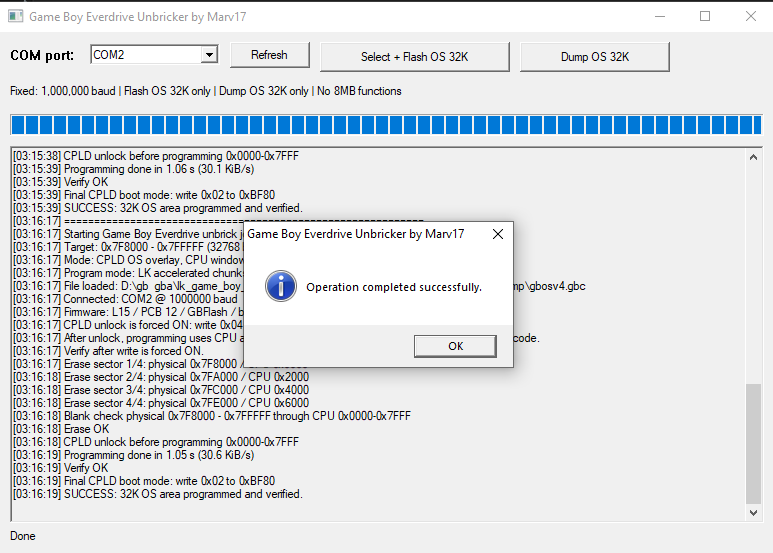Click 03:15:39 'SUCCESS: 32K OS area' log line
773x553 pixels.
pos(158,208)
